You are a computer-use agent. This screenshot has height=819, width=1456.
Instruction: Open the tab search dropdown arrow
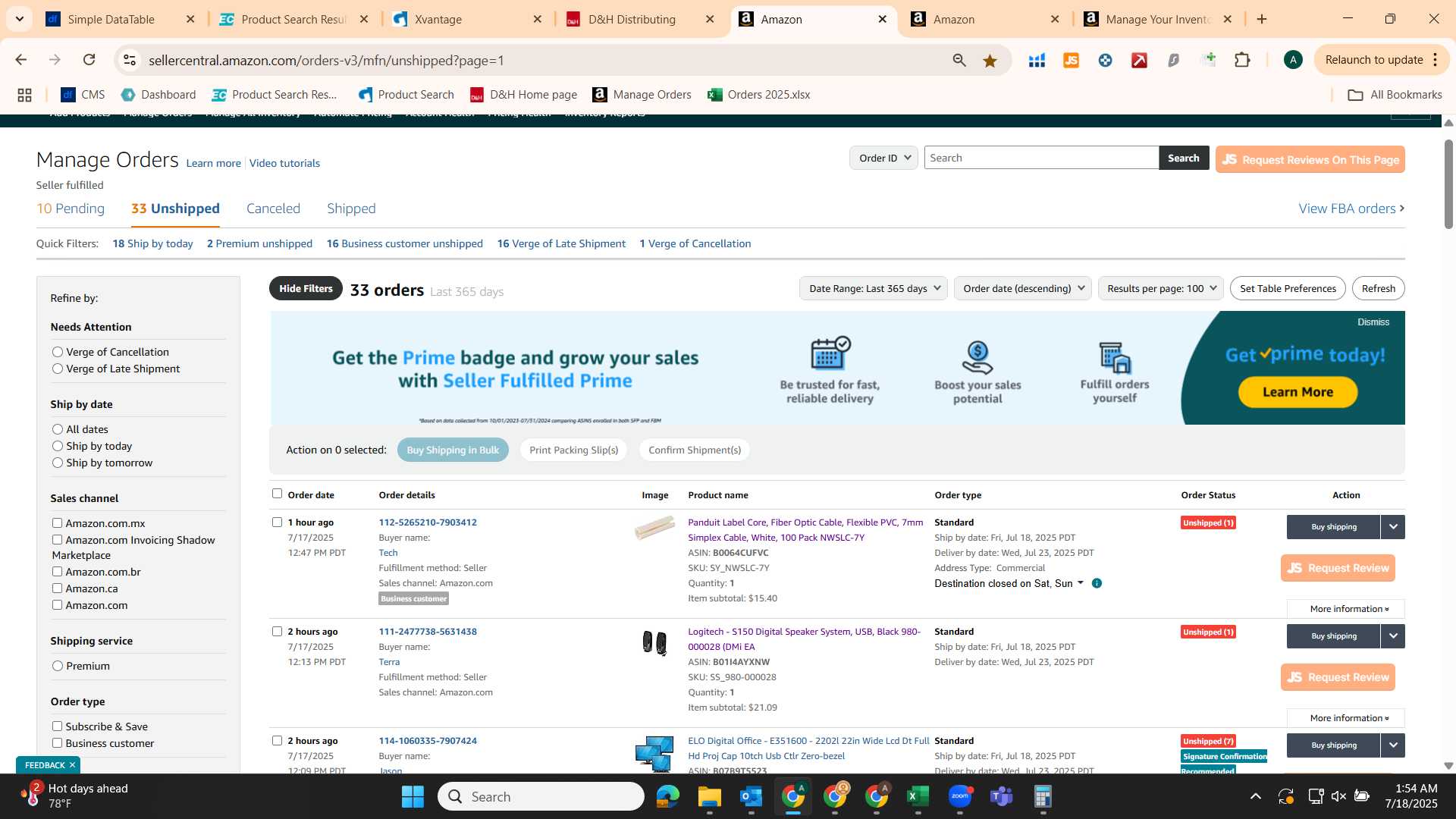[x=19, y=19]
